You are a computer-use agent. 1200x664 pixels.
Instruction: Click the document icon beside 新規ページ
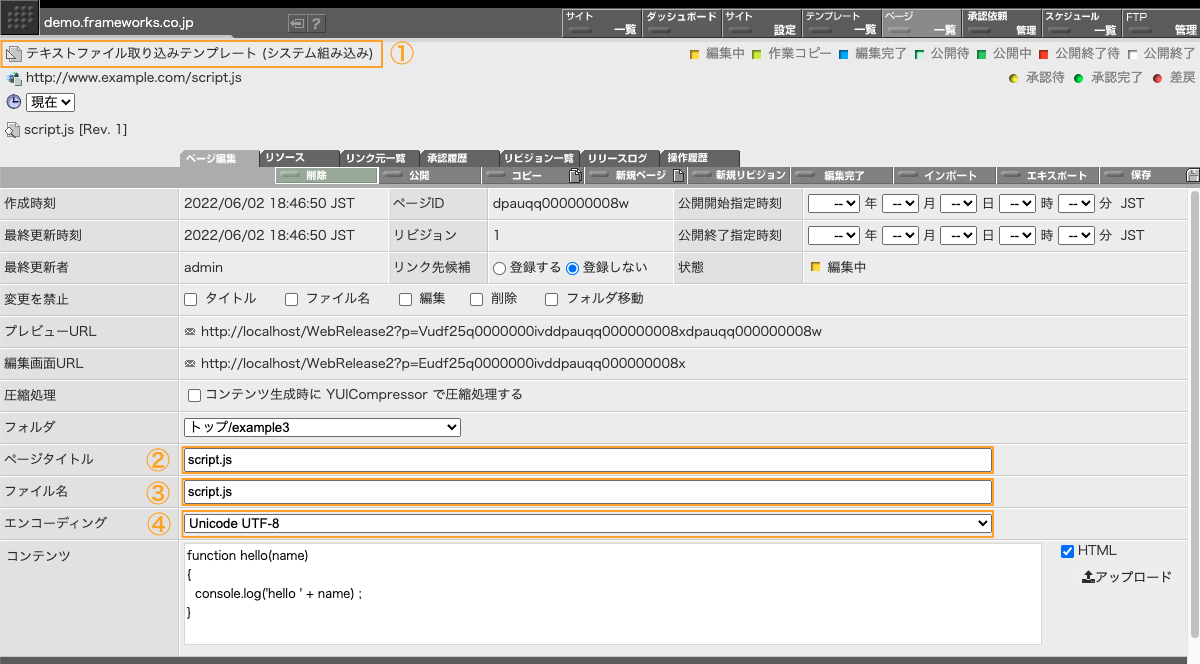click(x=678, y=174)
